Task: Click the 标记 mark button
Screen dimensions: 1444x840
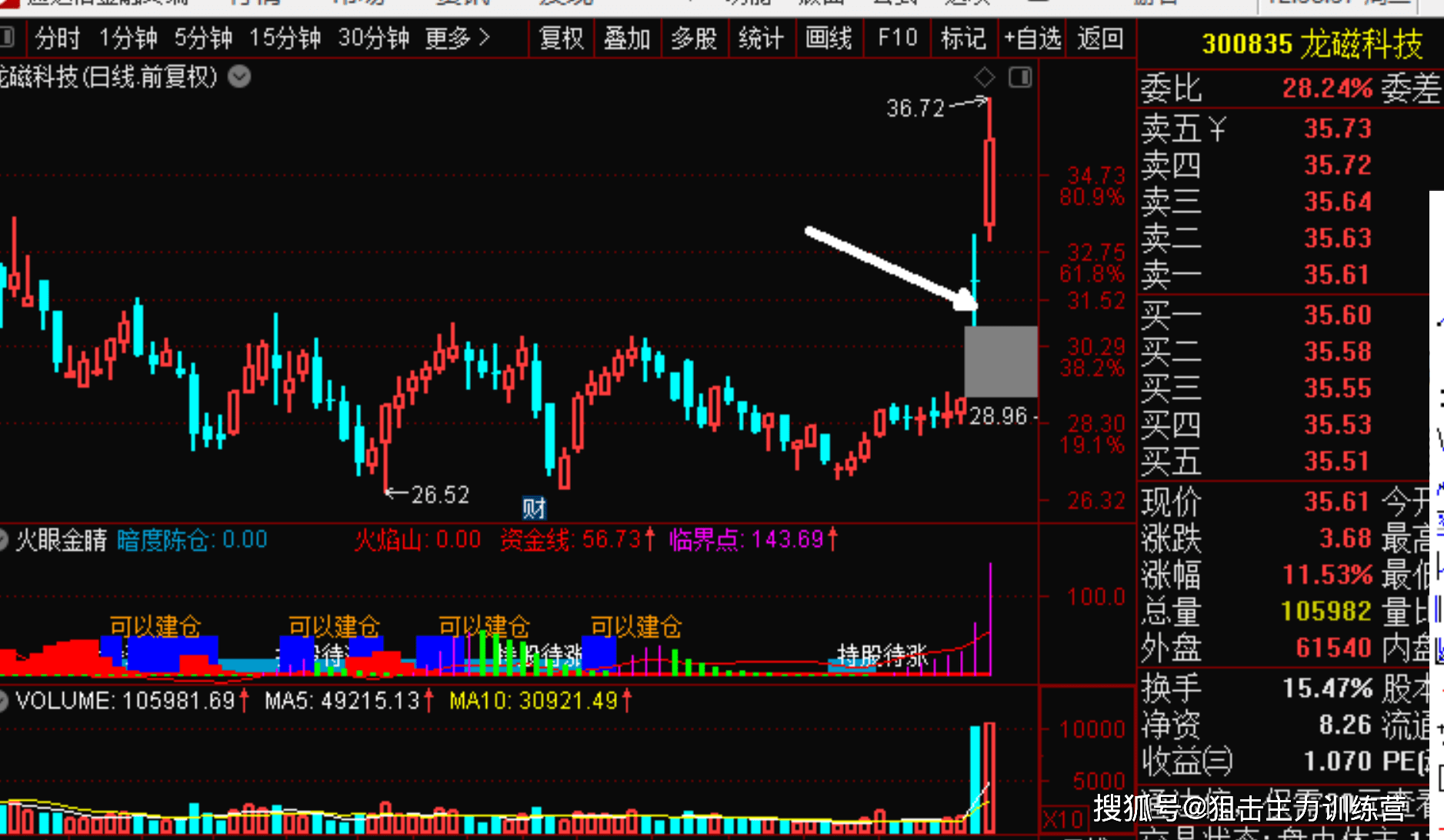Action: pyautogui.click(x=963, y=38)
